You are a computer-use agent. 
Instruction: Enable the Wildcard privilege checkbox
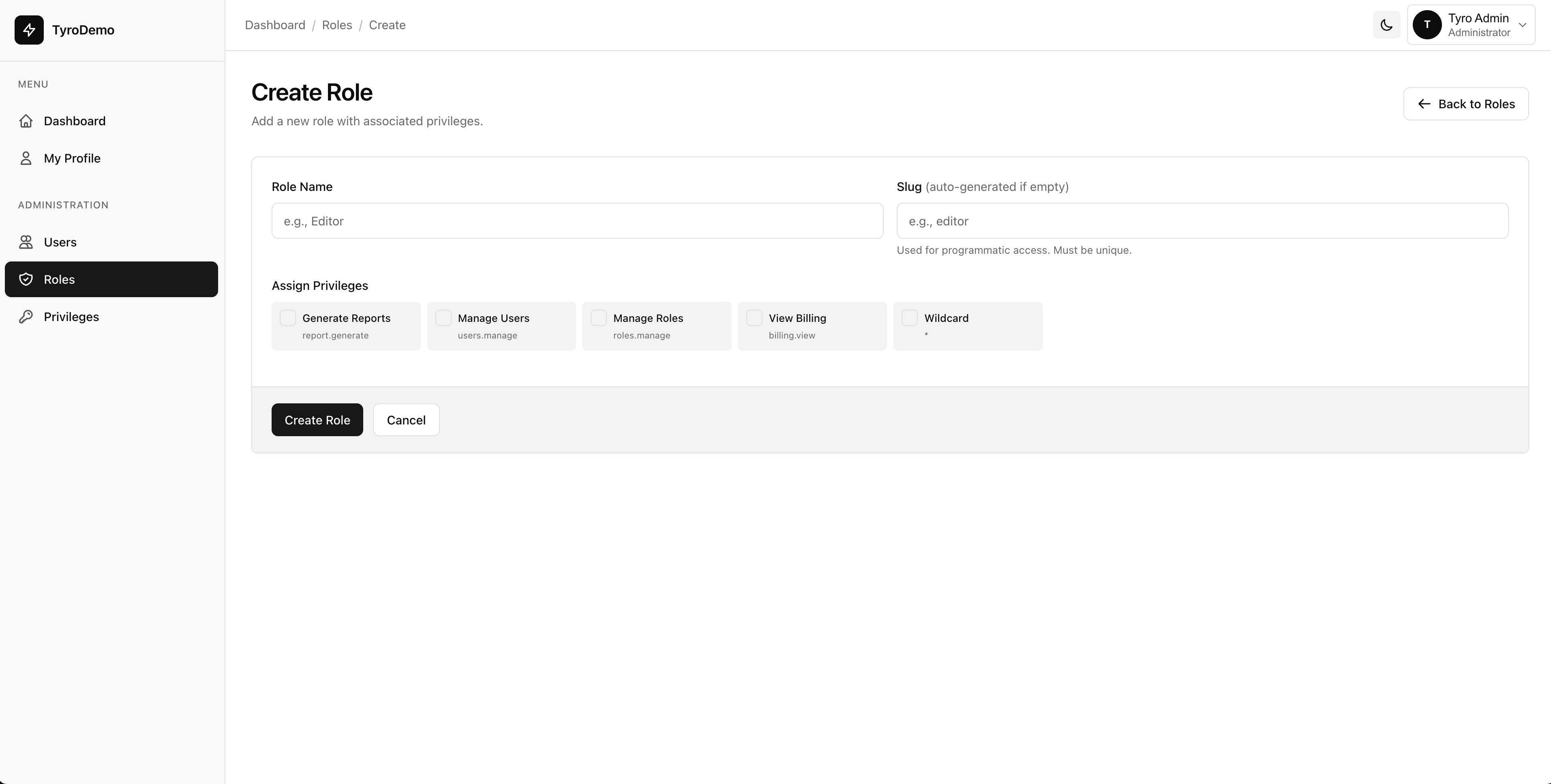click(909, 317)
